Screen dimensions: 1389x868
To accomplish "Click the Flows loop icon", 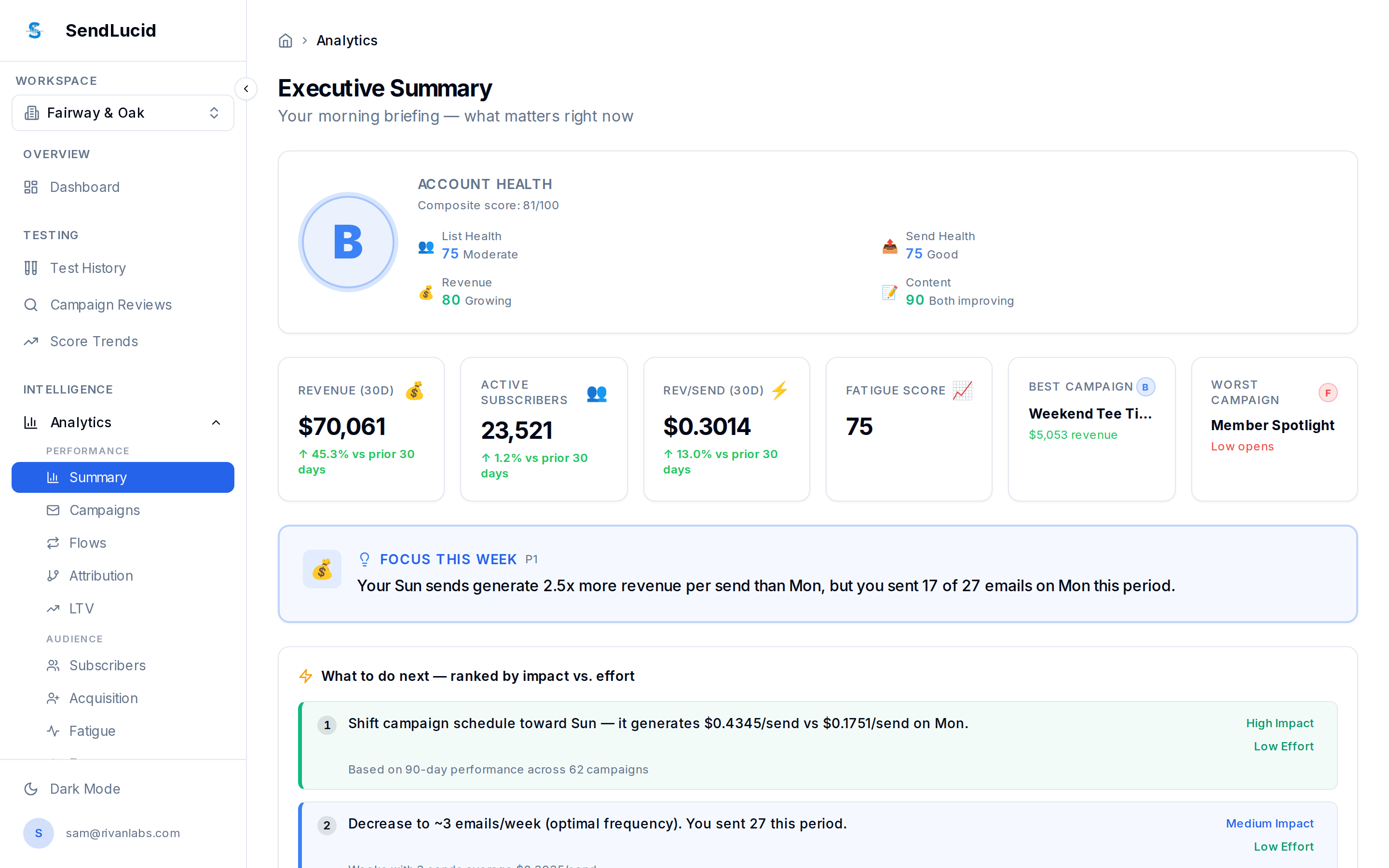I will [54, 543].
